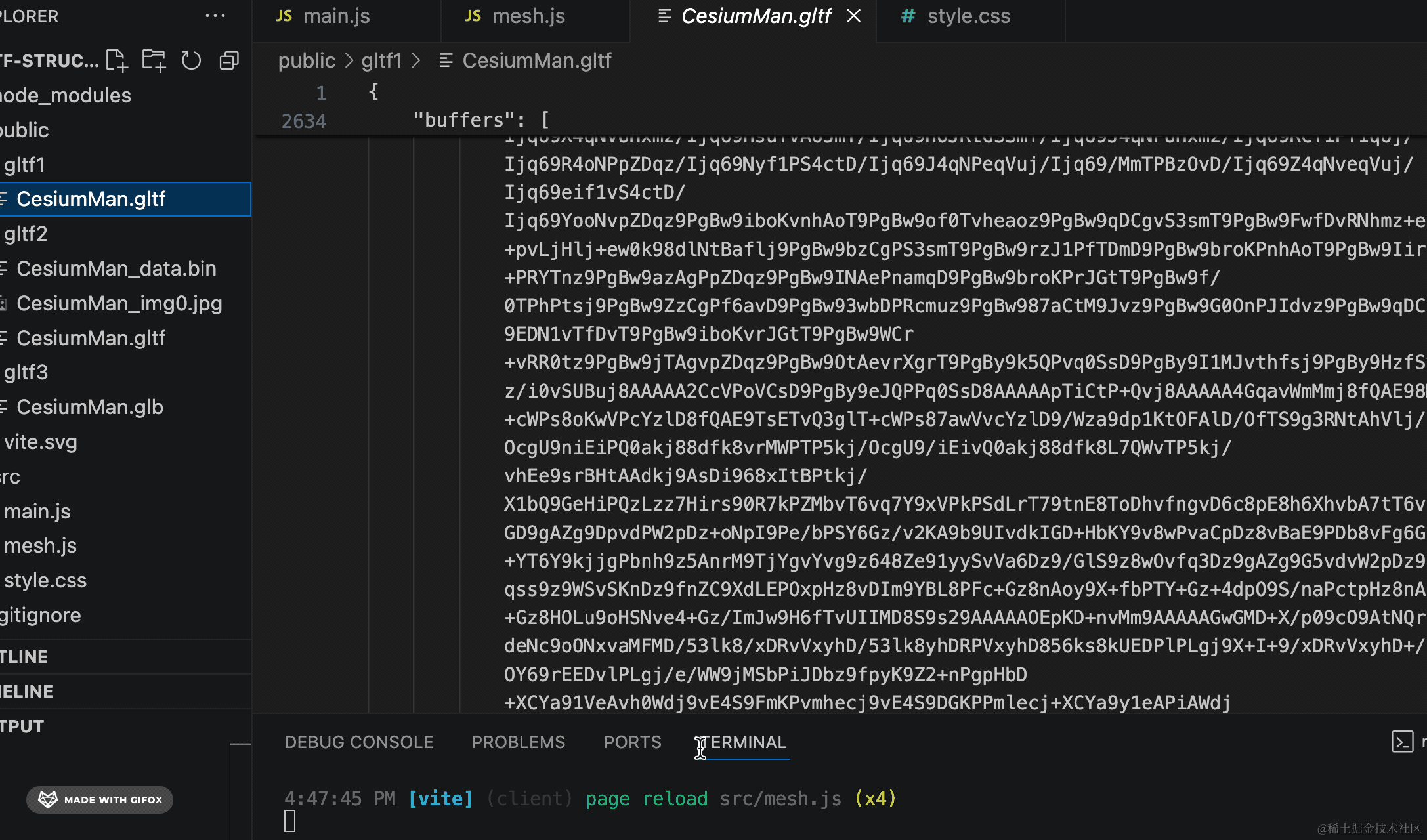Viewport: 1427px width, 840px height.
Task: Click the CesiumMan.gltf breadcrumb segment
Action: click(x=537, y=60)
